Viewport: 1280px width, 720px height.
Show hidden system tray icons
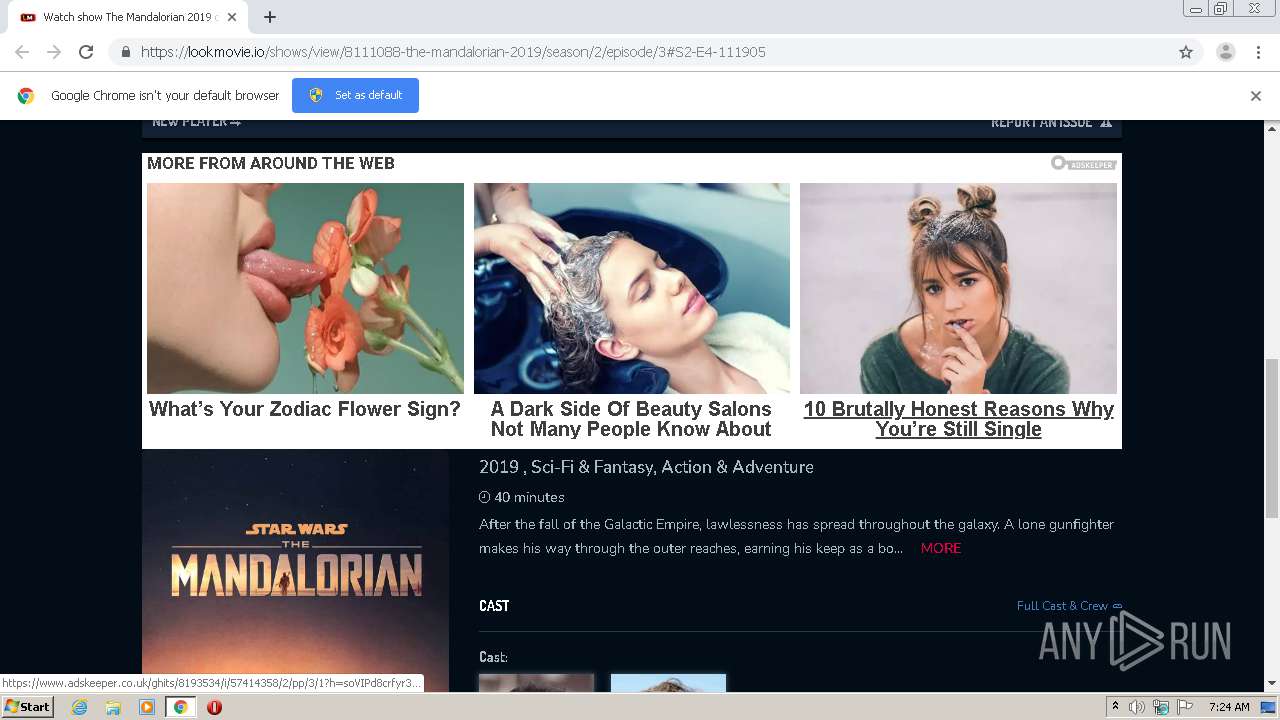point(1115,707)
